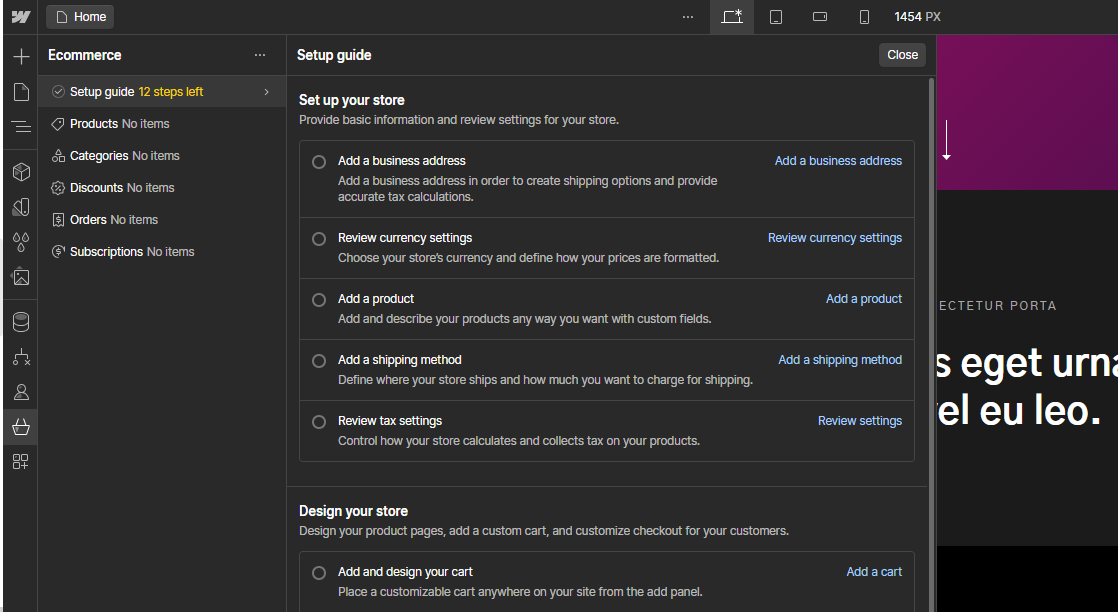Switch to tablet breakpoint view
1118x612 pixels.
[x=775, y=17]
